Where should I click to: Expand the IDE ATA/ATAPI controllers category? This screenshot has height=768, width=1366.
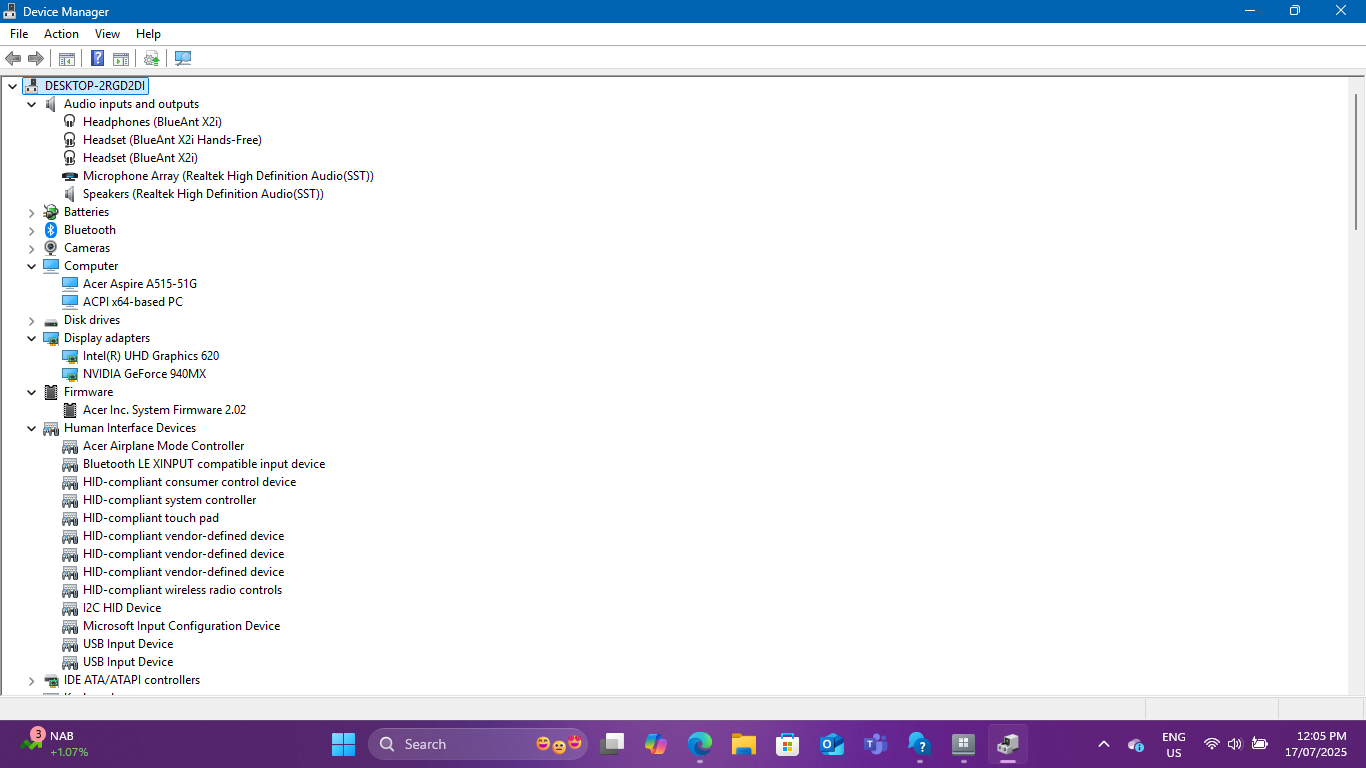click(x=32, y=680)
